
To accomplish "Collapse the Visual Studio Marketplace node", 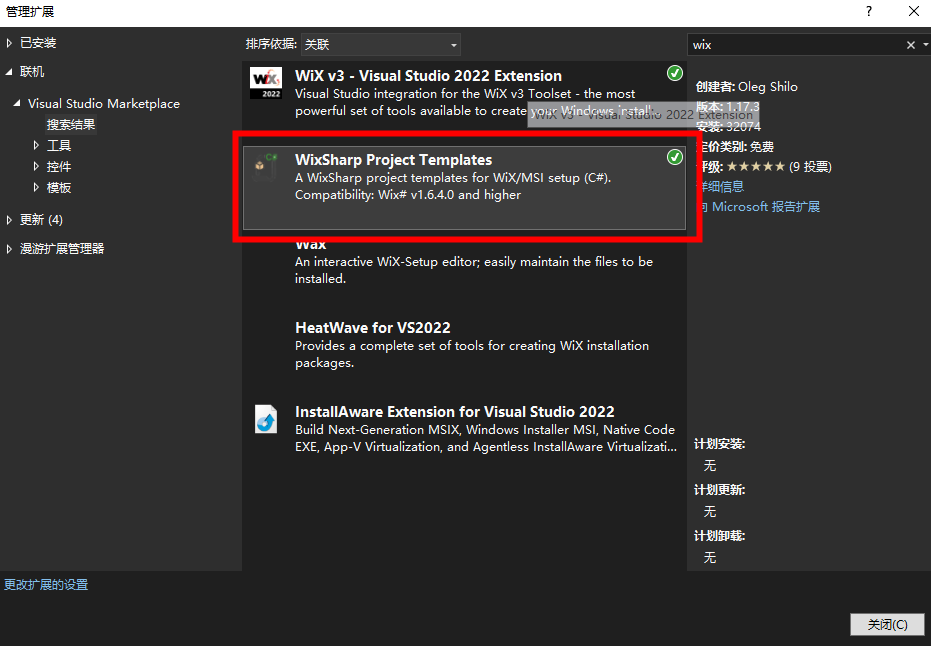I will pyautogui.click(x=17, y=103).
